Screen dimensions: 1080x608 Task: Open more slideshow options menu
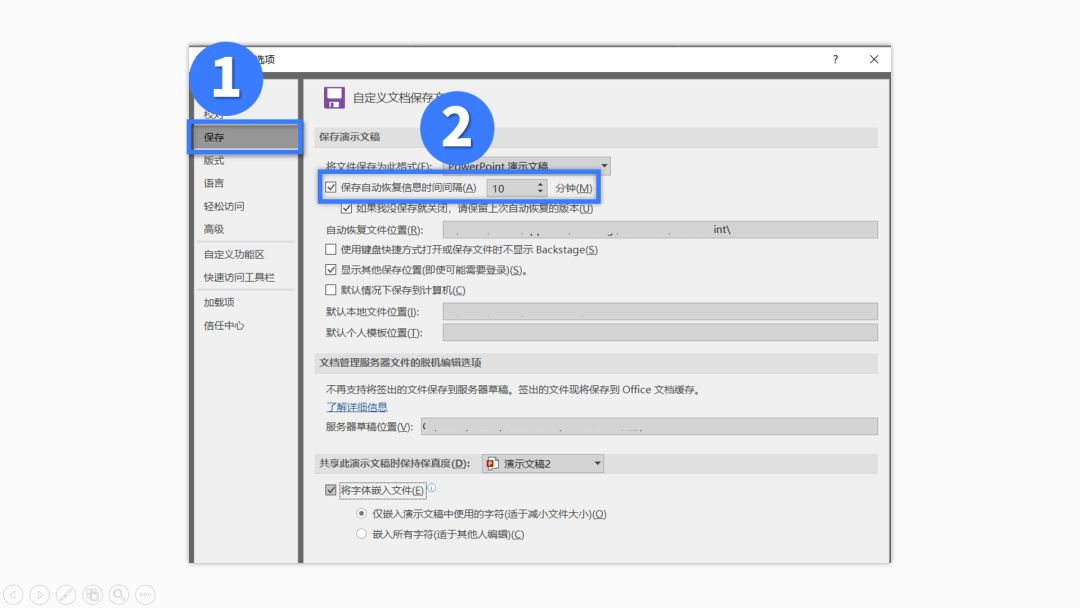pos(145,594)
